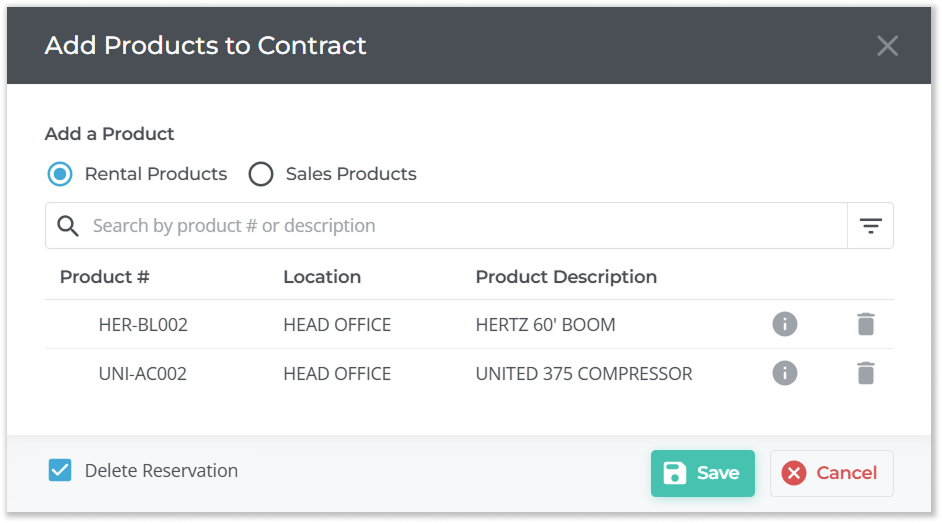Click the HERTZ 60' BOOM description

point(545,325)
